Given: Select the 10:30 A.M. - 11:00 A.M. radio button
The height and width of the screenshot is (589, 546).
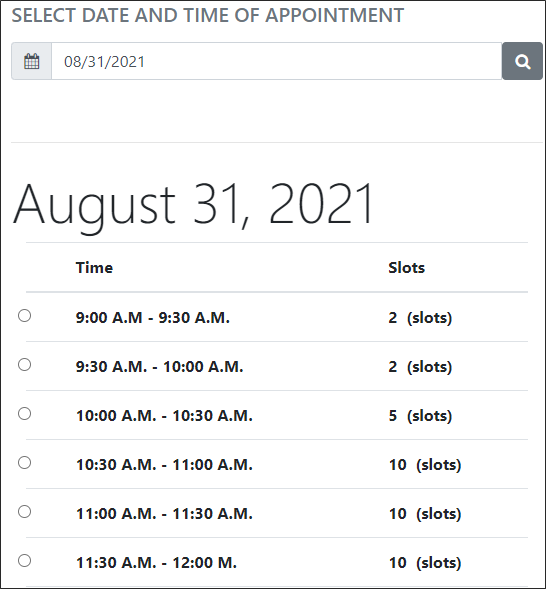Looking at the screenshot, I should click(24, 462).
